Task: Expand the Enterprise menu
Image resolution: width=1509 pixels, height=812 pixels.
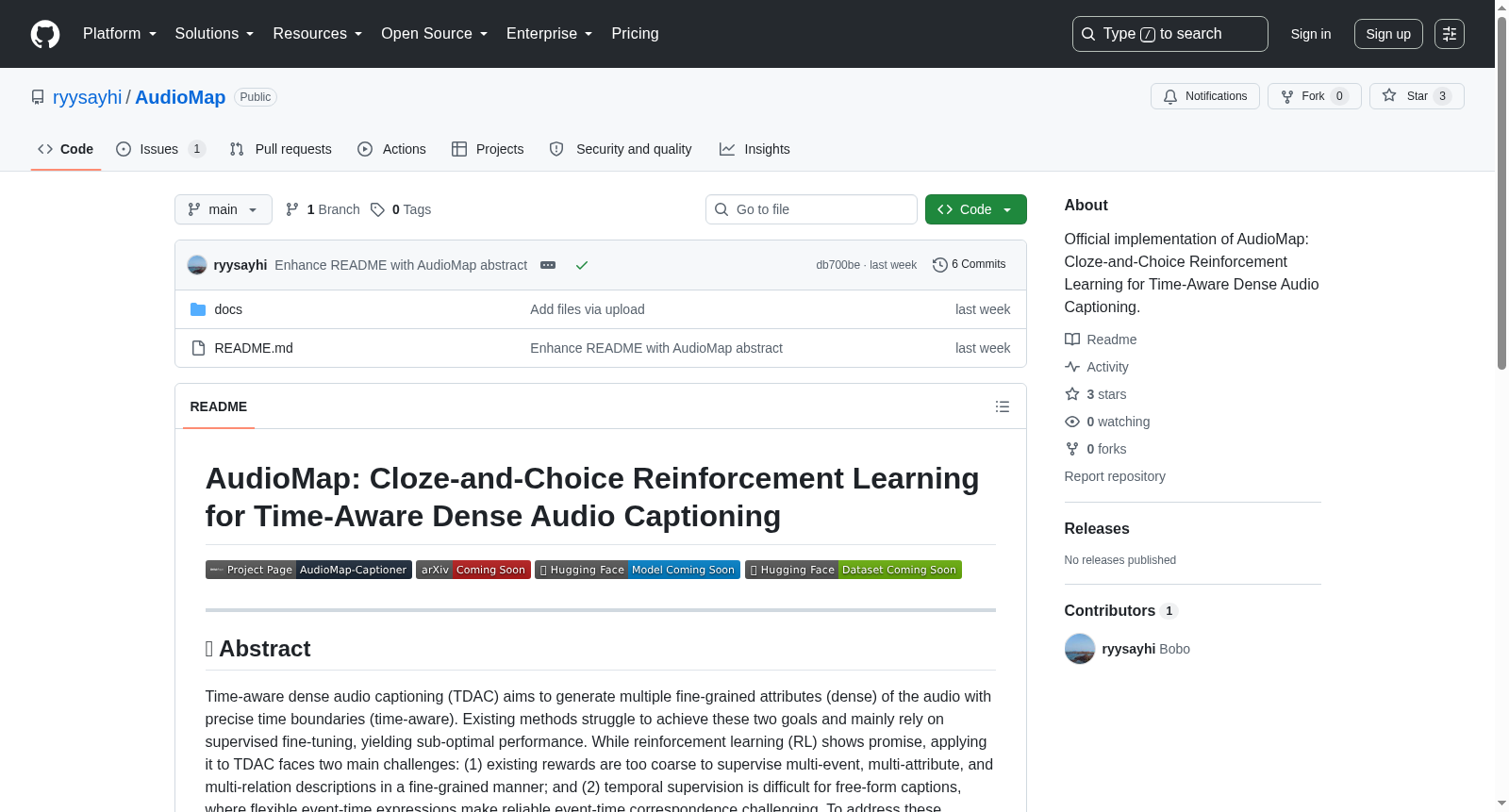Action: (x=550, y=34)
